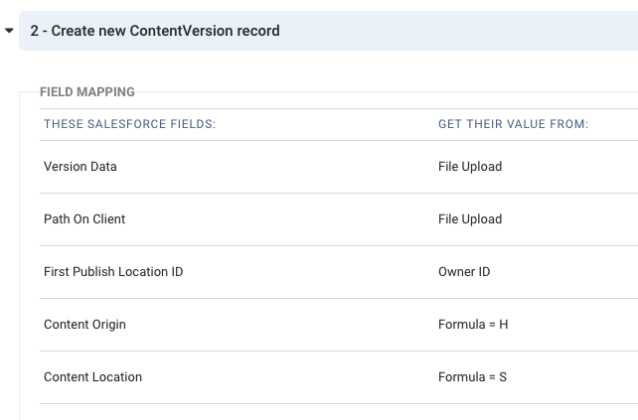Click File Upload value for Path On Client
This screenshot has height=420, width=638.
[x=470, y=220]
